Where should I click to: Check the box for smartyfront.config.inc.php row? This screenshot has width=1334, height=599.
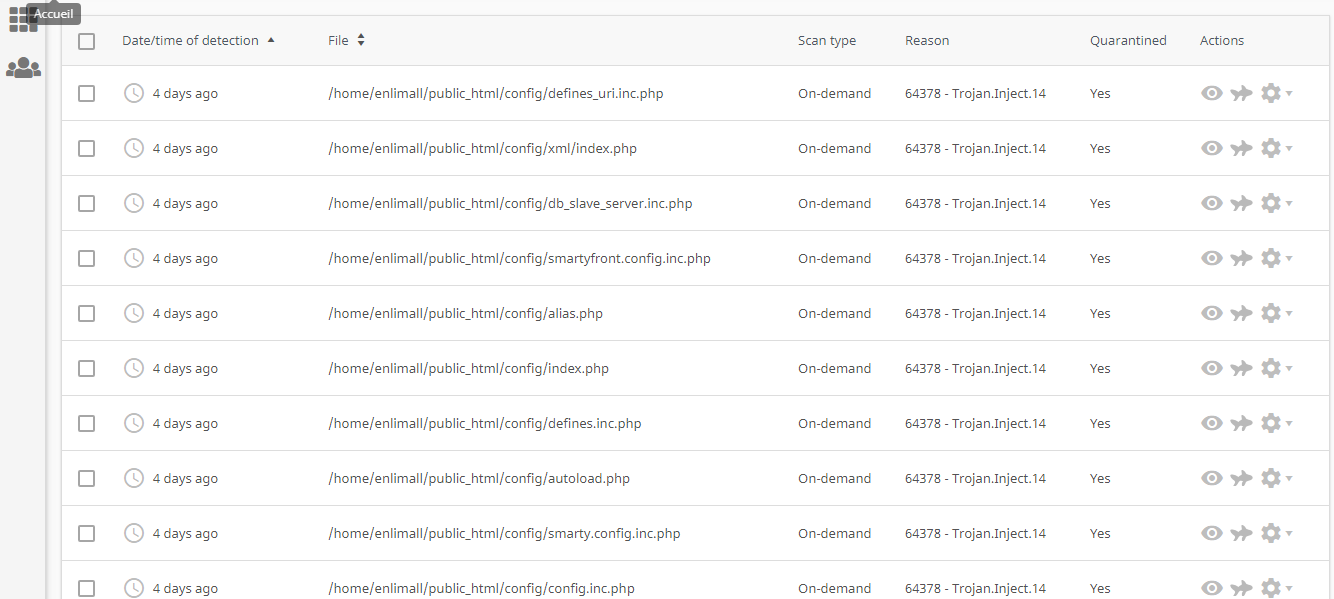(86, 258)
